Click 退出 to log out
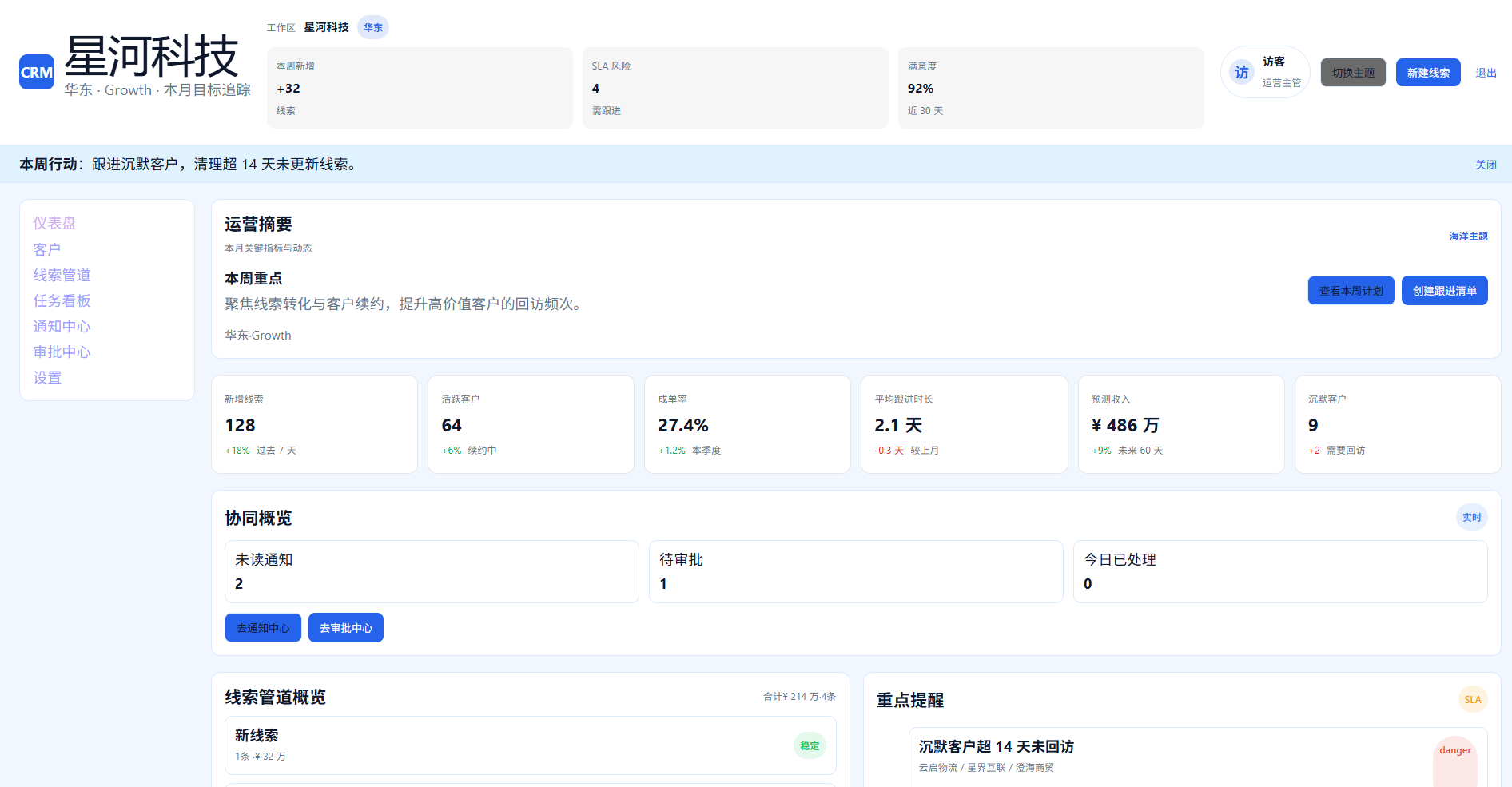1512x787 pixels. click(1486, 73)
